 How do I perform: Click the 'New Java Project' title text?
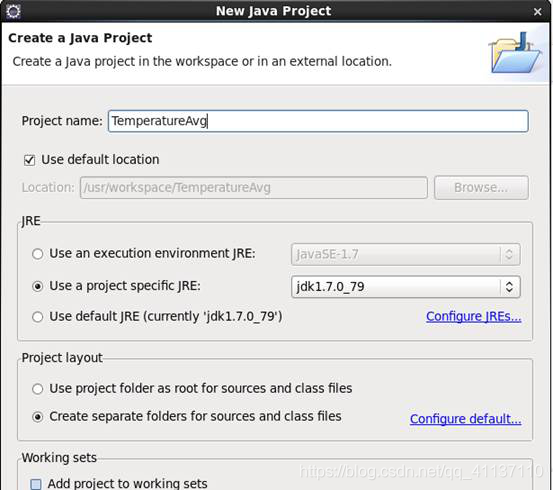point(273,11)
